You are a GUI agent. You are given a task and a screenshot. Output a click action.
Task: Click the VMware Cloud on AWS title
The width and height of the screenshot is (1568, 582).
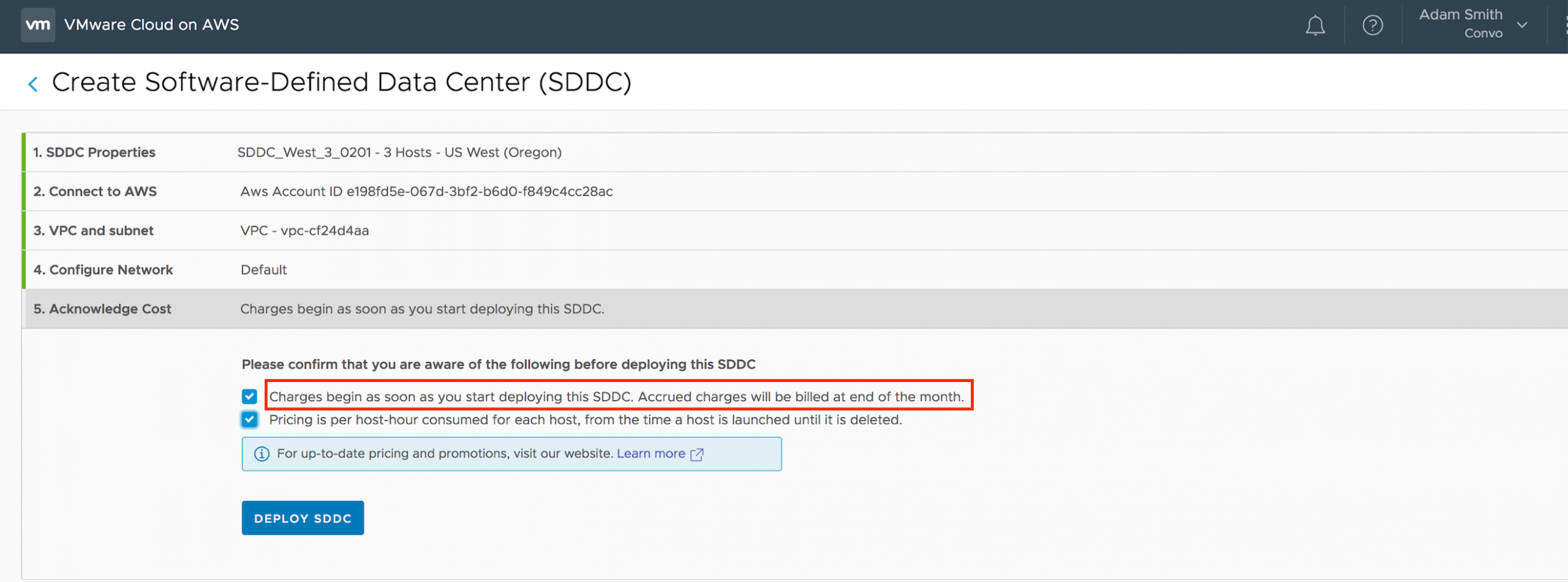151,25
